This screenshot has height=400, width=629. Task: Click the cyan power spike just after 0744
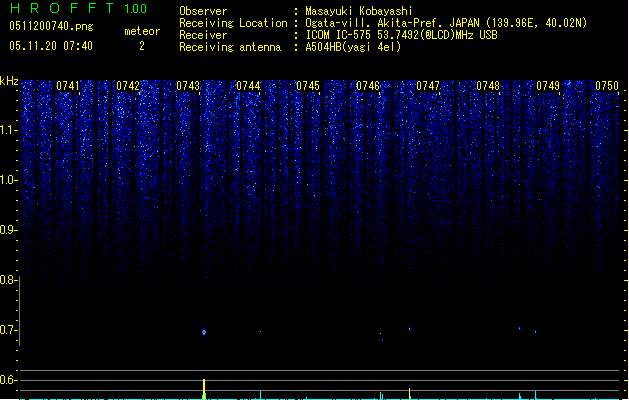click(x=260, y=395)
